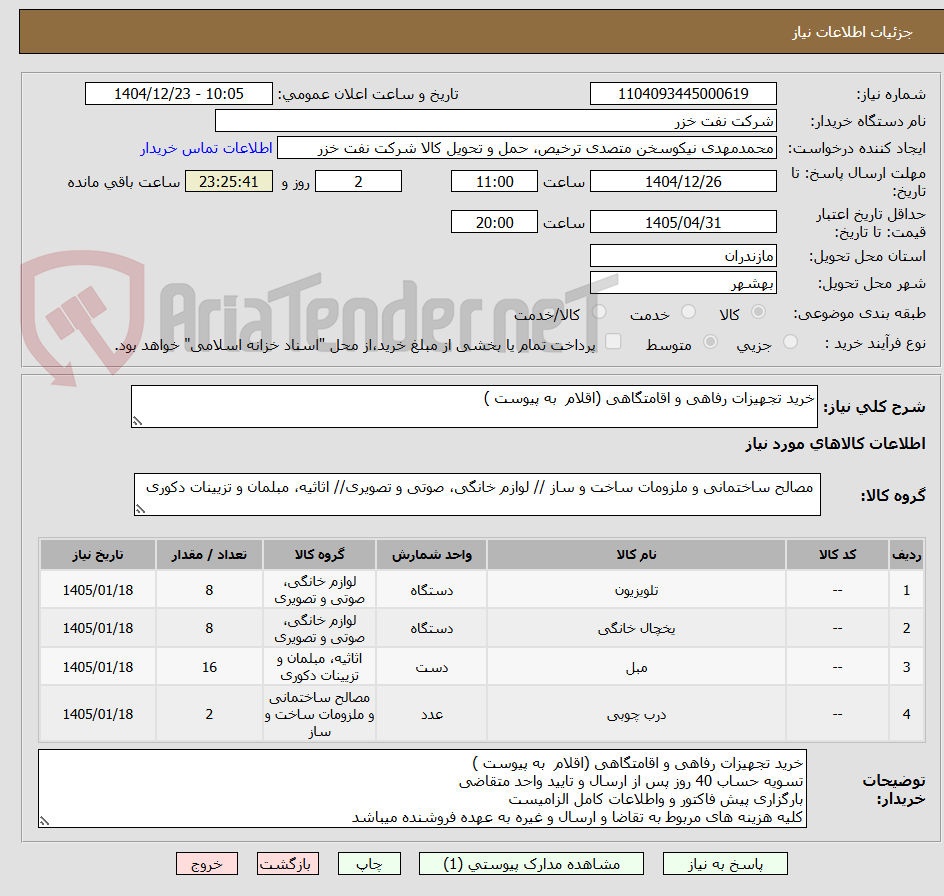The width and height of the screenshot is (944, 896).
Task: Select the یخچال خانگی item name cell
Action: coord(636,628)
